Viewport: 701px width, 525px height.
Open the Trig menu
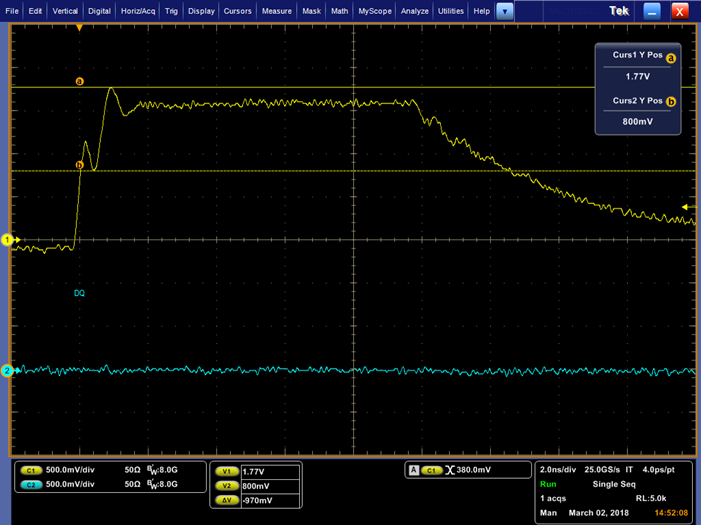tap(171, 11)
